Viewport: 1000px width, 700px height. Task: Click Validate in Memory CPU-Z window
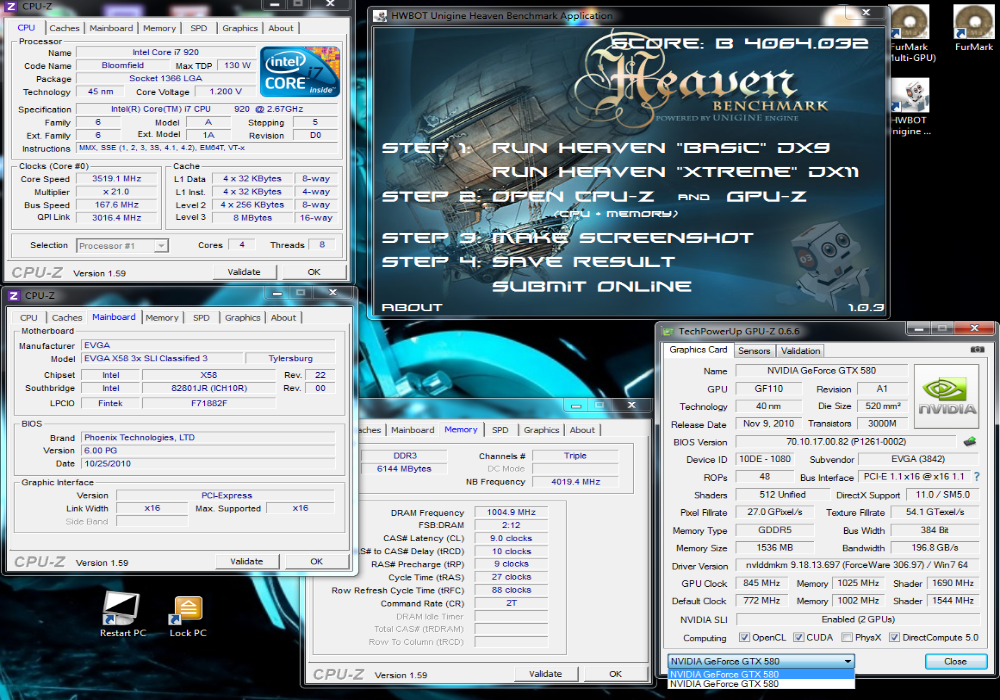[x=546, y=673]
